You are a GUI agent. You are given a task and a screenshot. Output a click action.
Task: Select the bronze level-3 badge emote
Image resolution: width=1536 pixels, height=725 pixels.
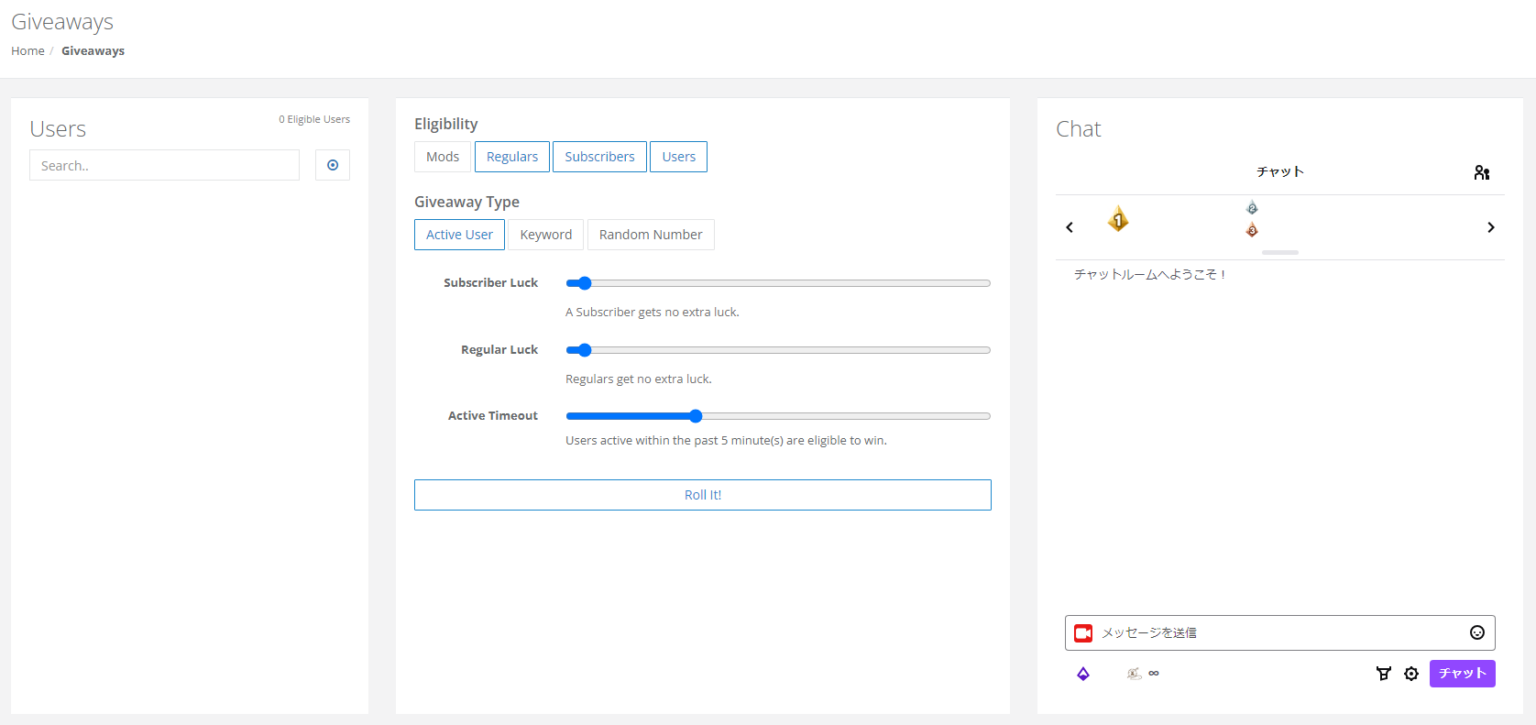(1252, 229)
